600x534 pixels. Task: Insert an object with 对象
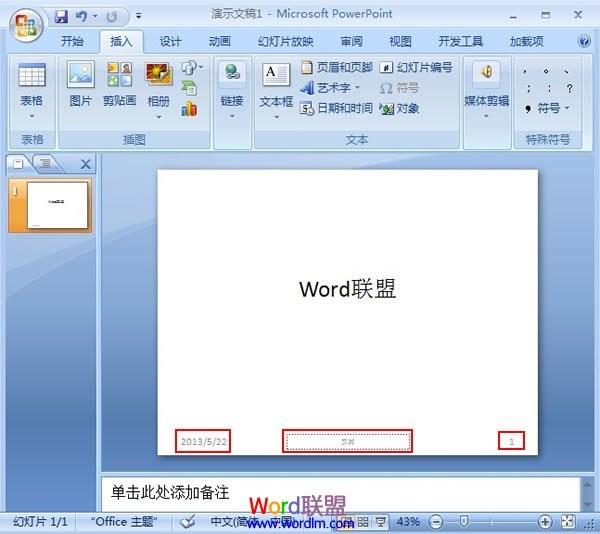pyautogui.click(x=399, y=109)
